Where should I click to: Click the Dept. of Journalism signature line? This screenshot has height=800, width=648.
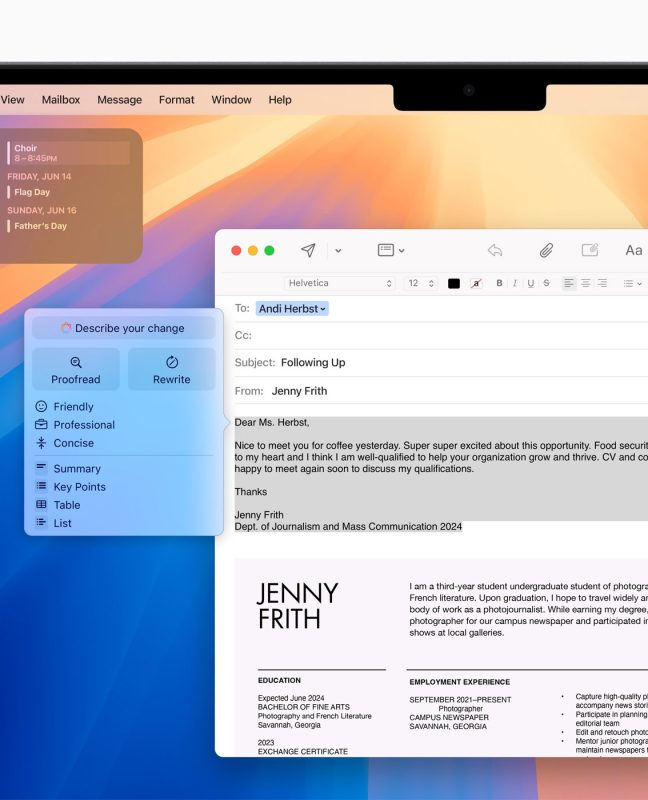(x=348, y=527)
